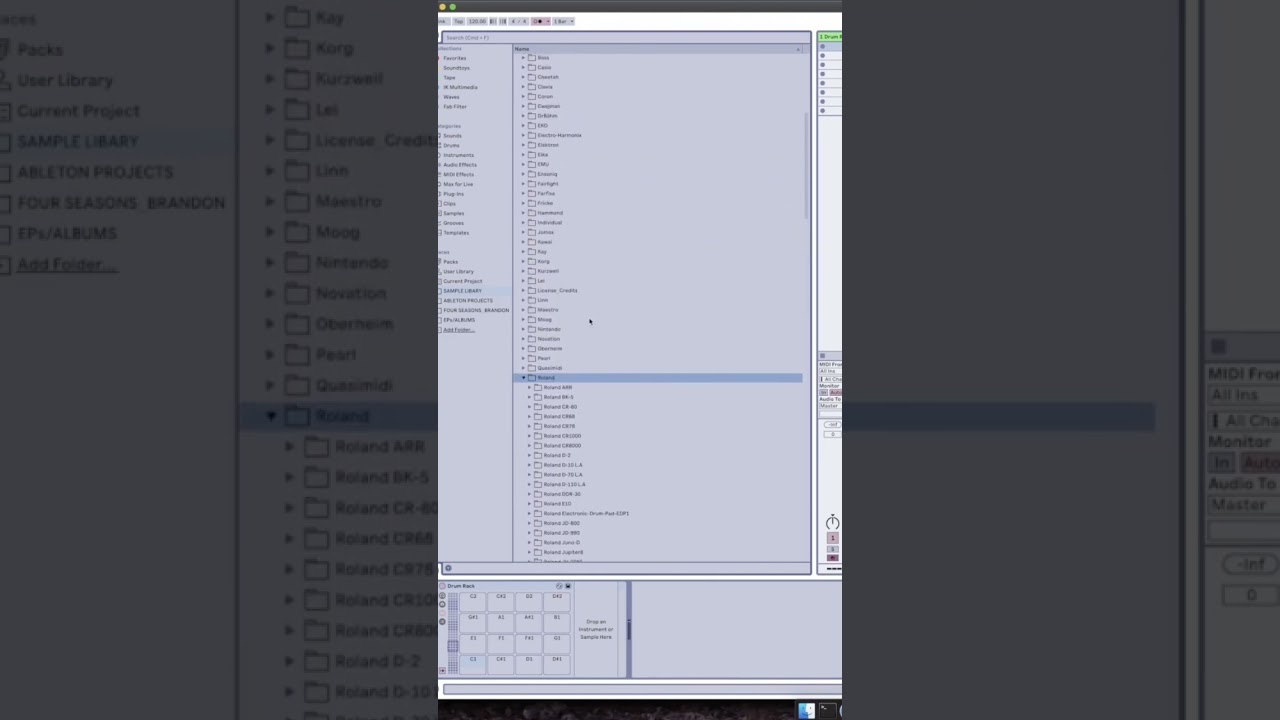
Task: Open the User Library place
Action: pos(459,272)
